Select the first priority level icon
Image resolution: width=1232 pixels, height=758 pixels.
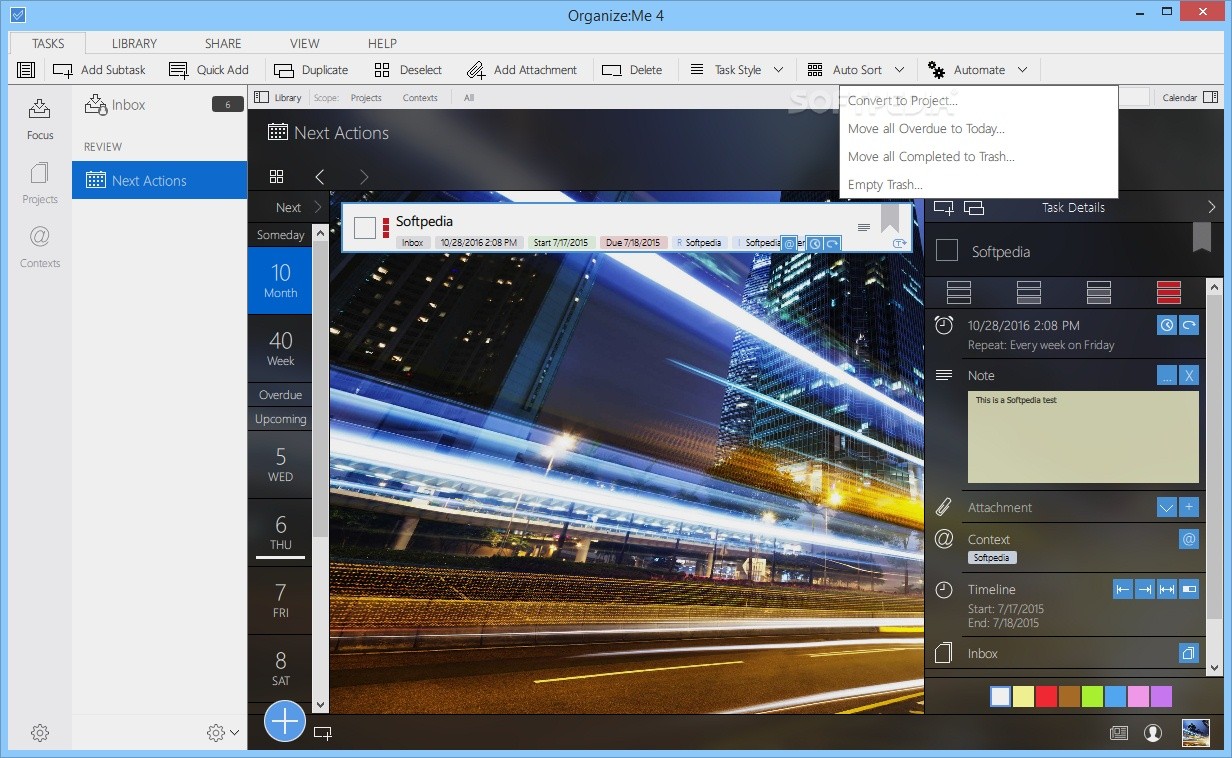click(959, 292)
